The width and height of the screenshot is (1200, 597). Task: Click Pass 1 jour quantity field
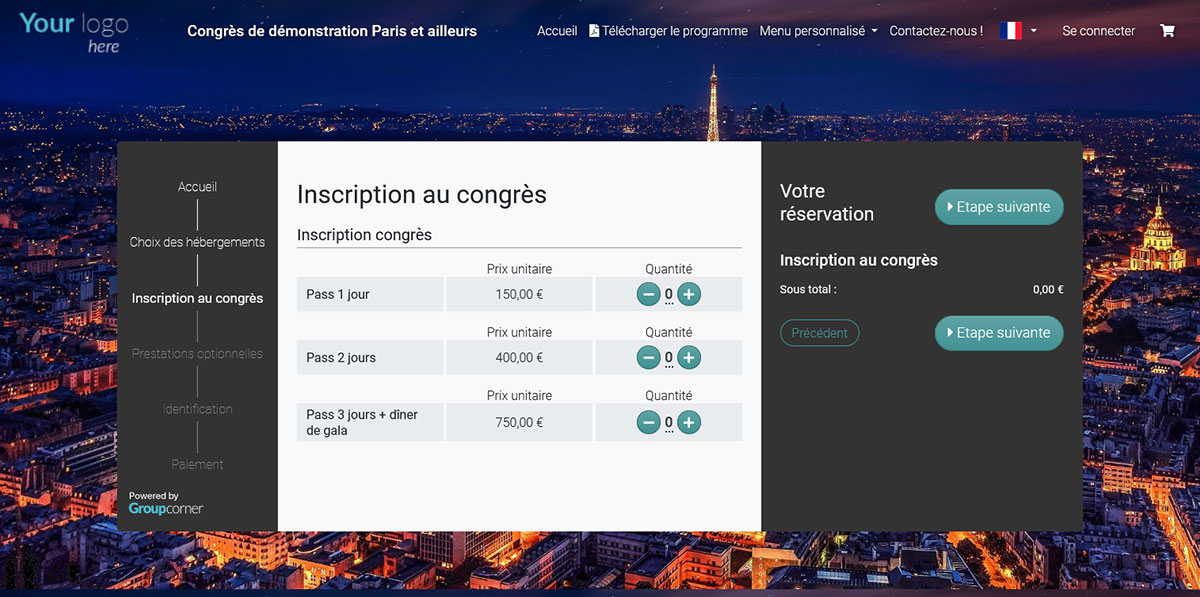pos(669,295)
